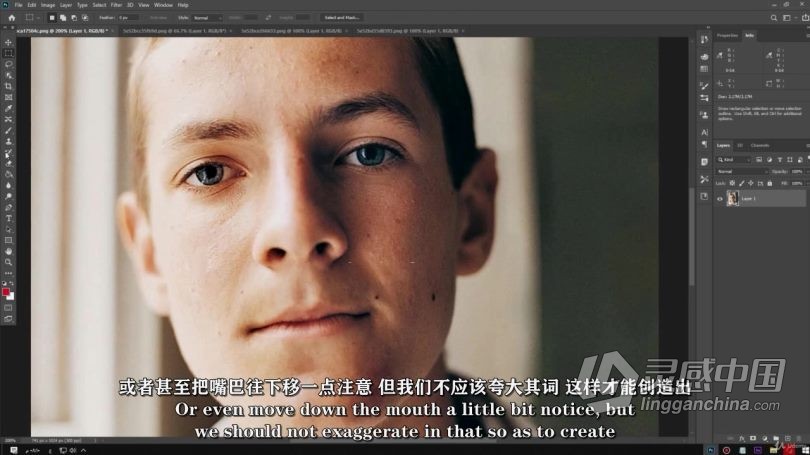This screenshot has height=455, width=810.
Task: Switch to the Channels panel tab
Action: point(760,146)
